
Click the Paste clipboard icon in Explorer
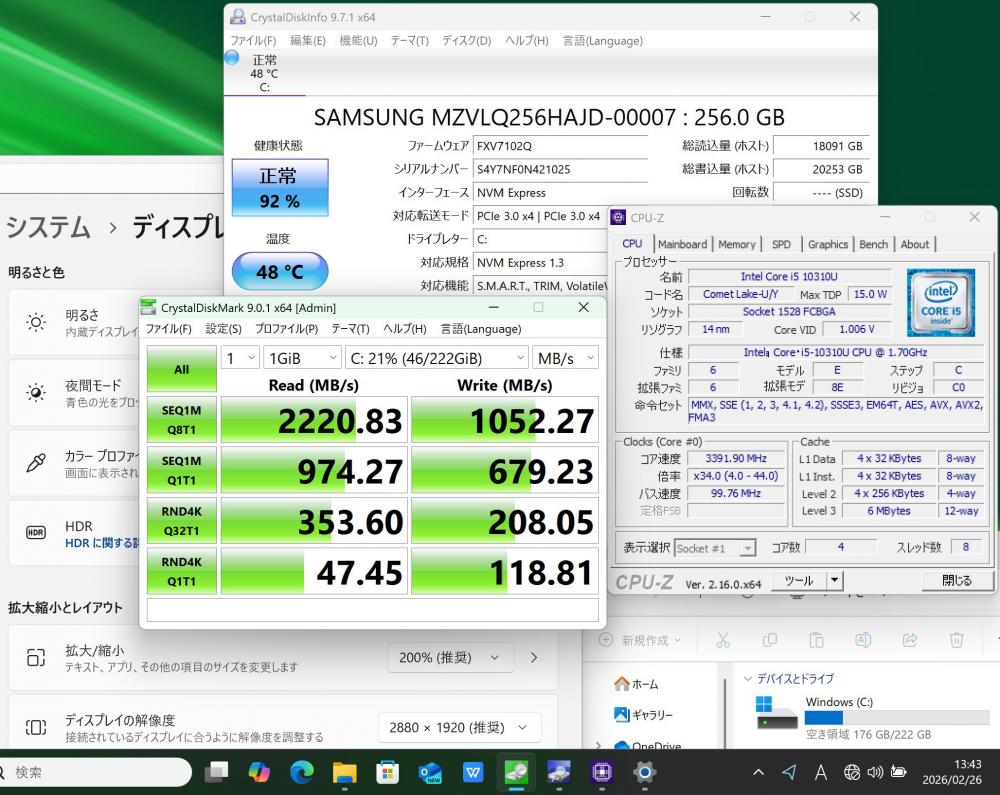[816, 640]
